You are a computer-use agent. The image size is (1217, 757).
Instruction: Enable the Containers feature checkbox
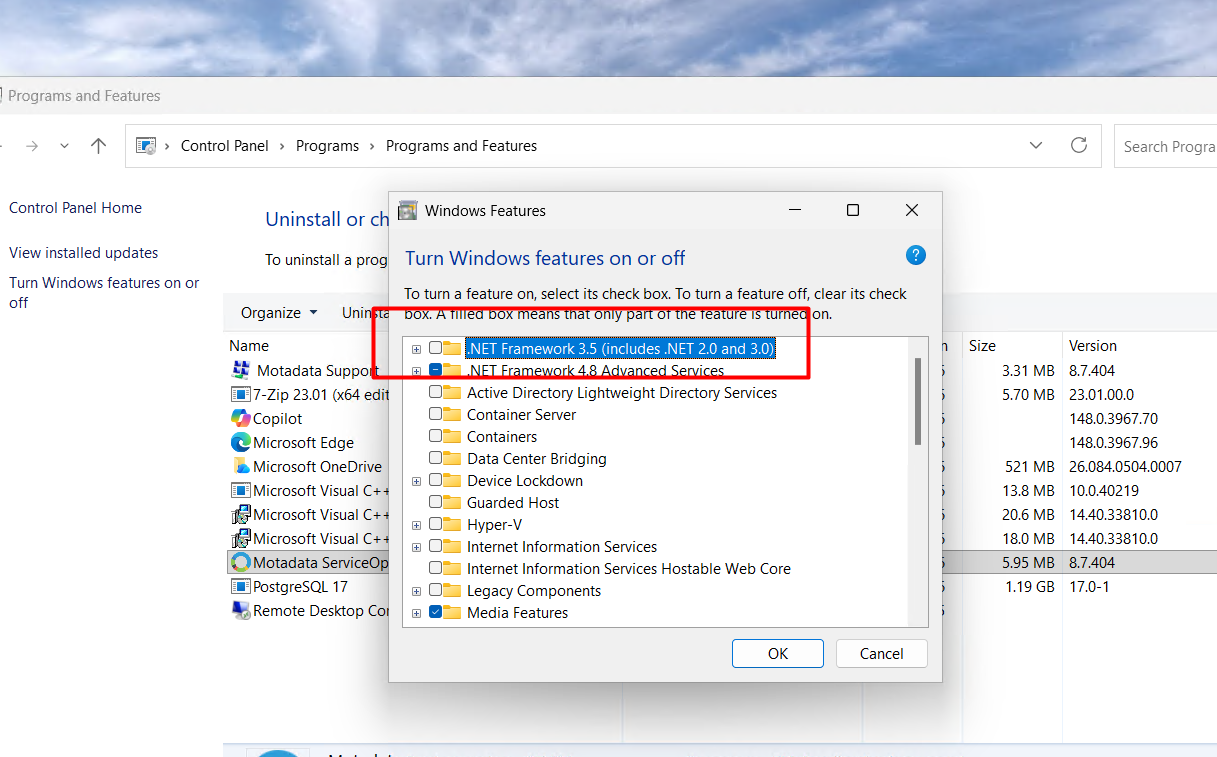[435, 437]
